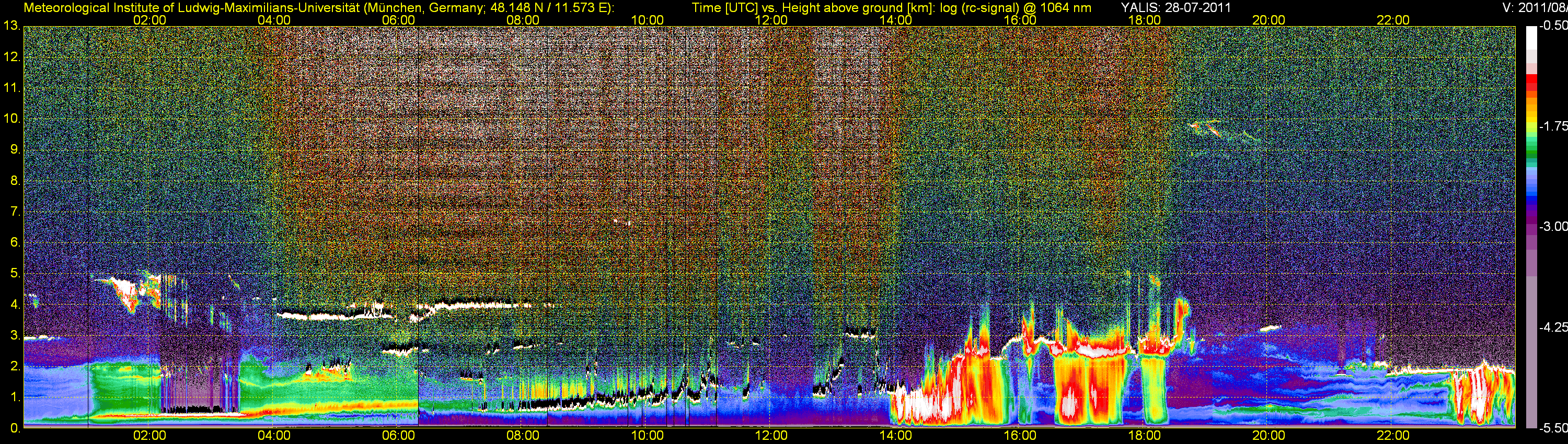Select the 06:00 tick on bottom time axis
This screenshot has height=444, width=1568.
(x=398, y=436)
